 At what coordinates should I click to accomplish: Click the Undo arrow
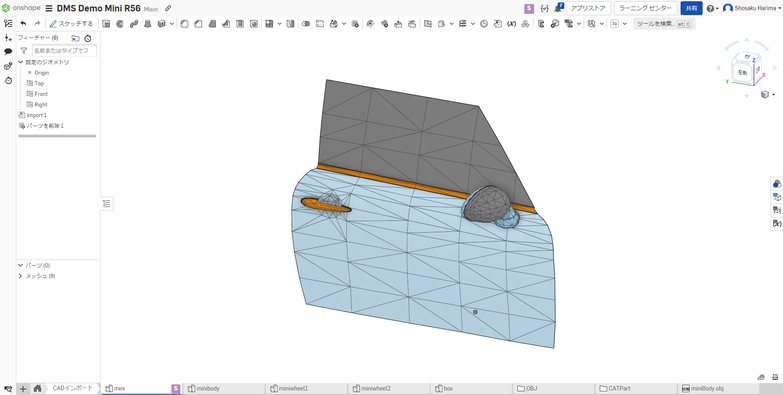tap(23, 23)
